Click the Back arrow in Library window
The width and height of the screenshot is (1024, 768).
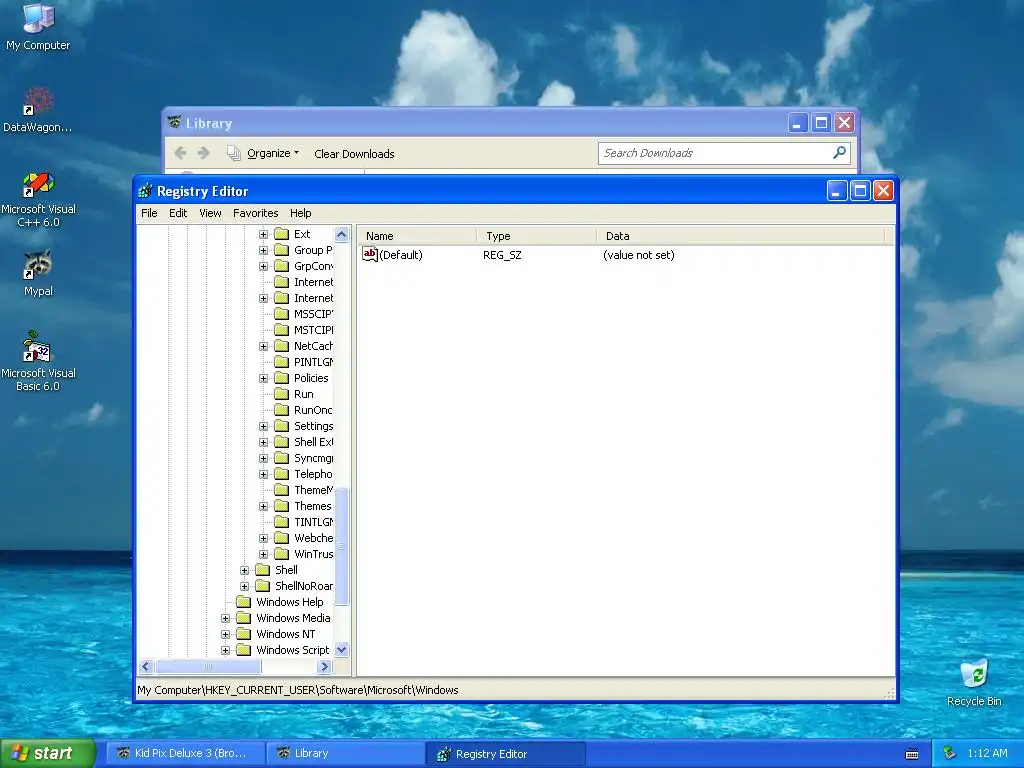coord(181,153)
